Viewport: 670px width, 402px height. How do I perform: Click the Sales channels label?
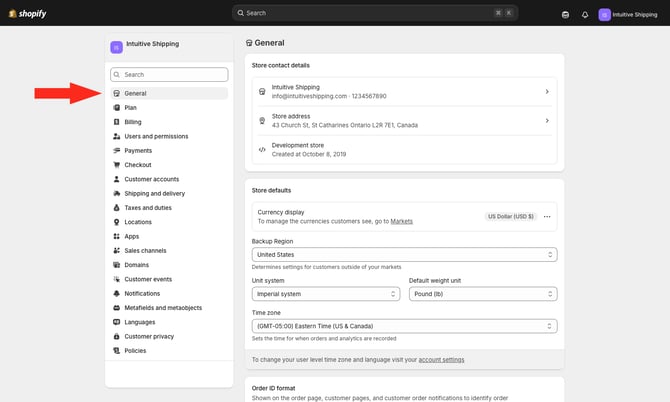click(x=145, y=251)
